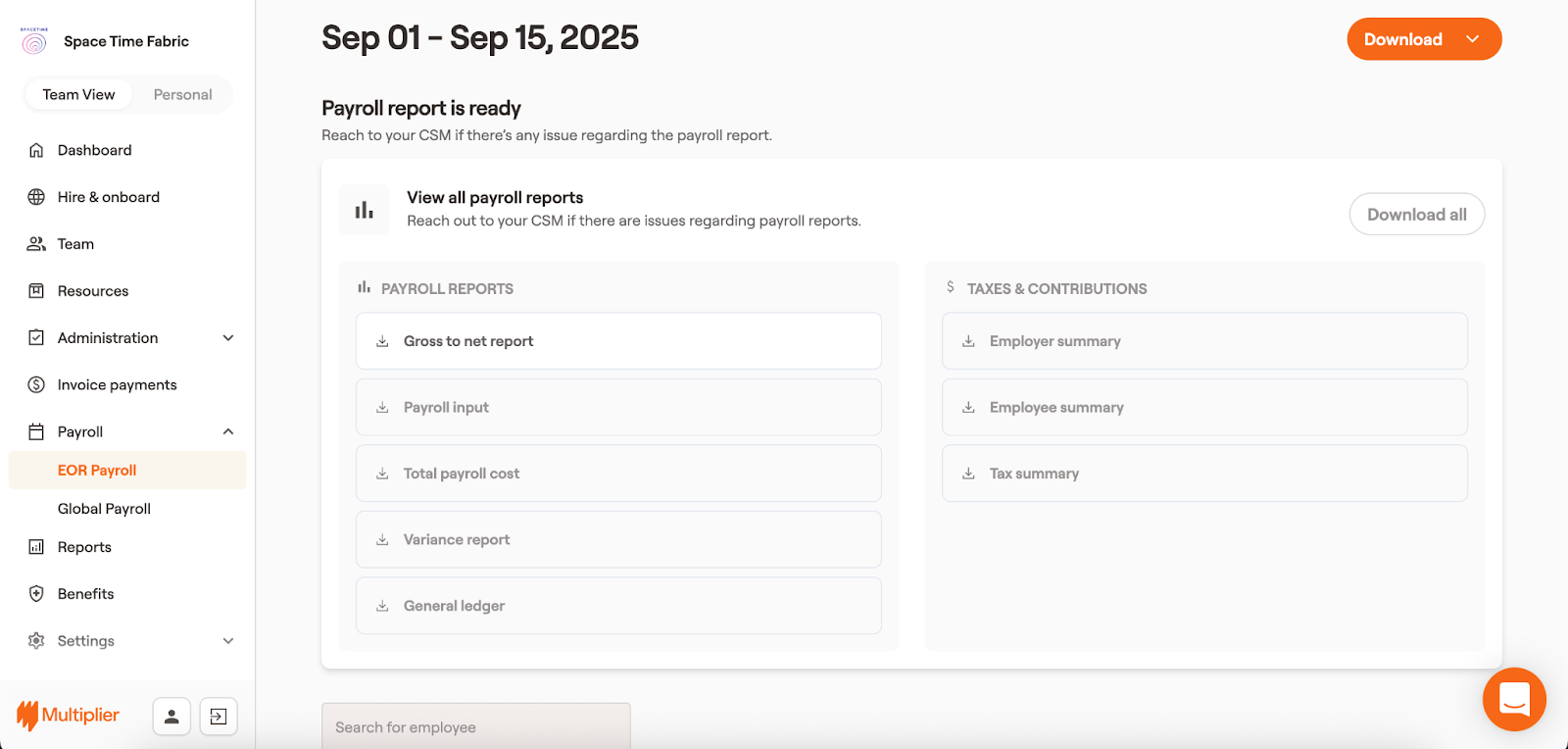1568x749 pixels.
Task: Click the download icon beside Employer summary
Action: click(x=968, y=341)
